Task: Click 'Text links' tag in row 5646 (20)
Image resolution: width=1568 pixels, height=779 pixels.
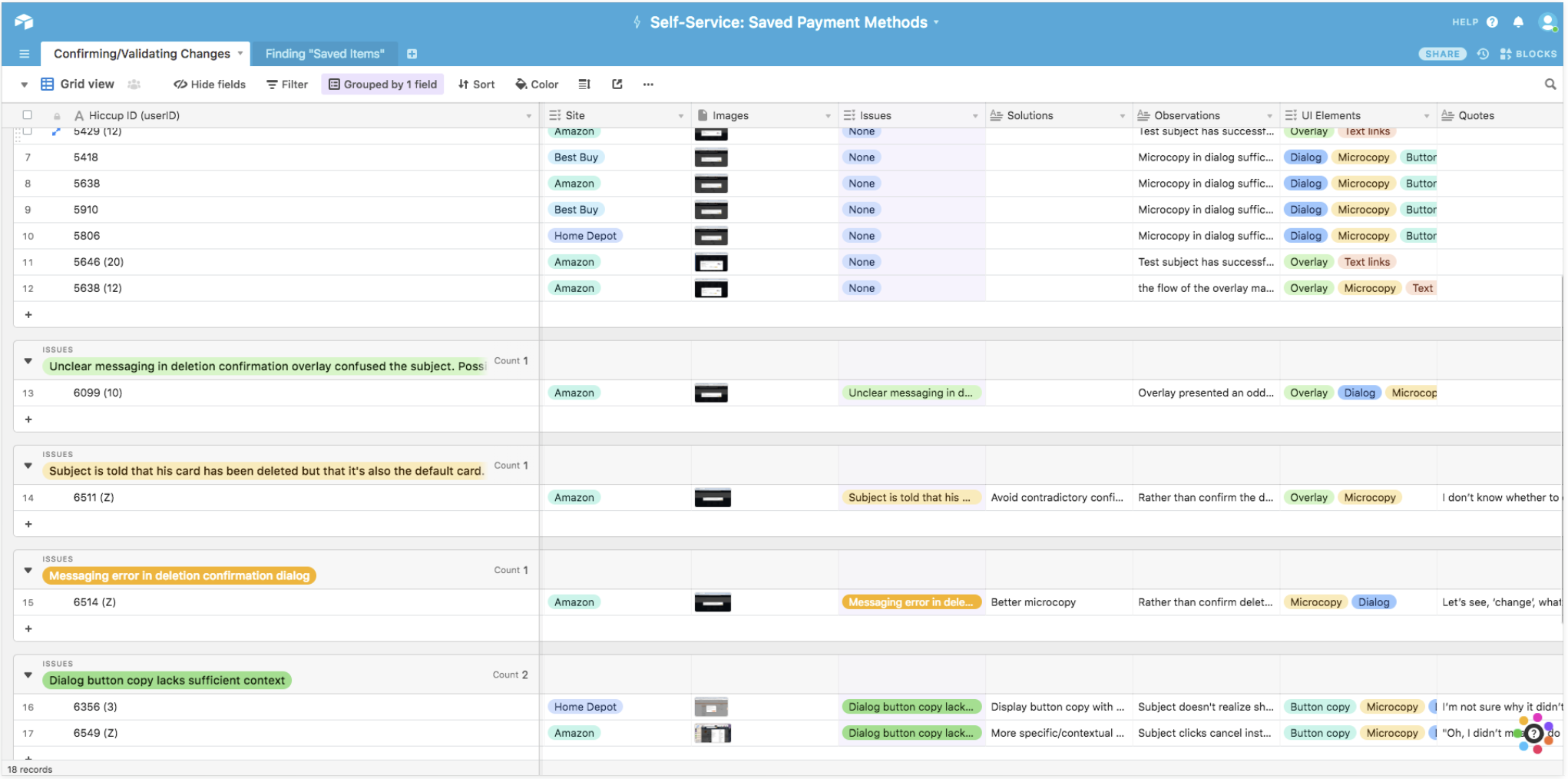Action: (x=1367, y=262)
